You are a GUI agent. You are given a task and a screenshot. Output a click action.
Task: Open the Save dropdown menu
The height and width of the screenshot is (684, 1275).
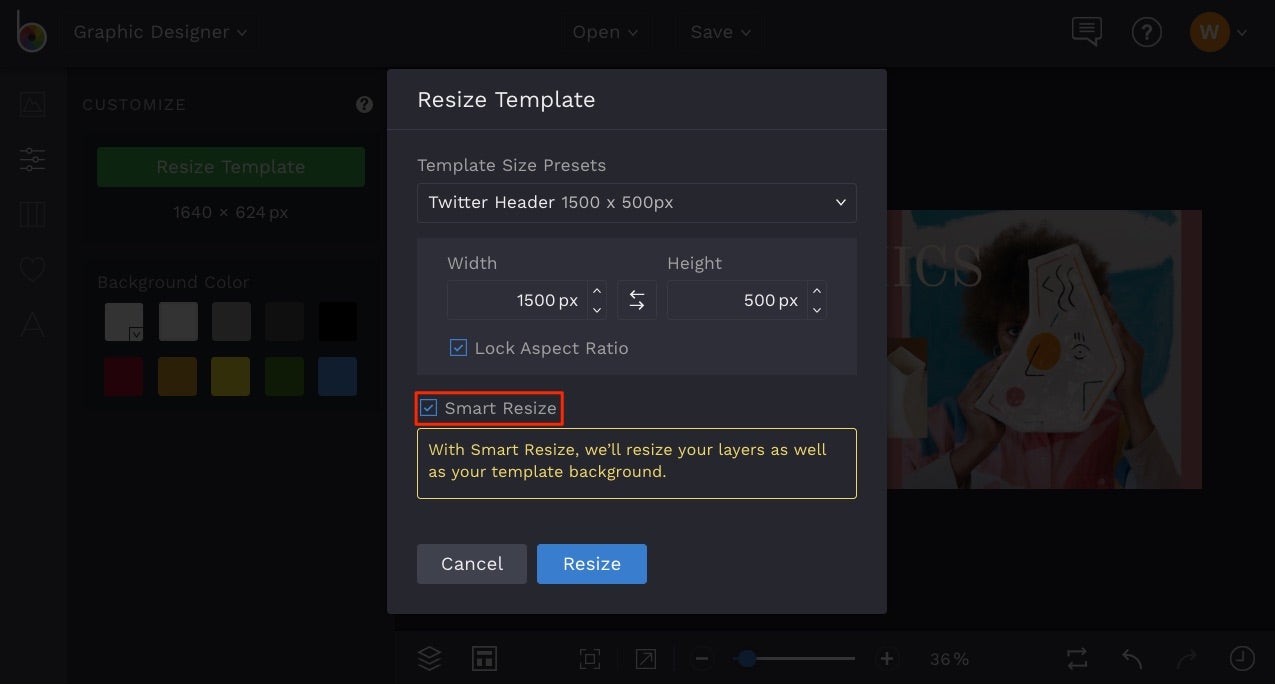pos(720,31)
